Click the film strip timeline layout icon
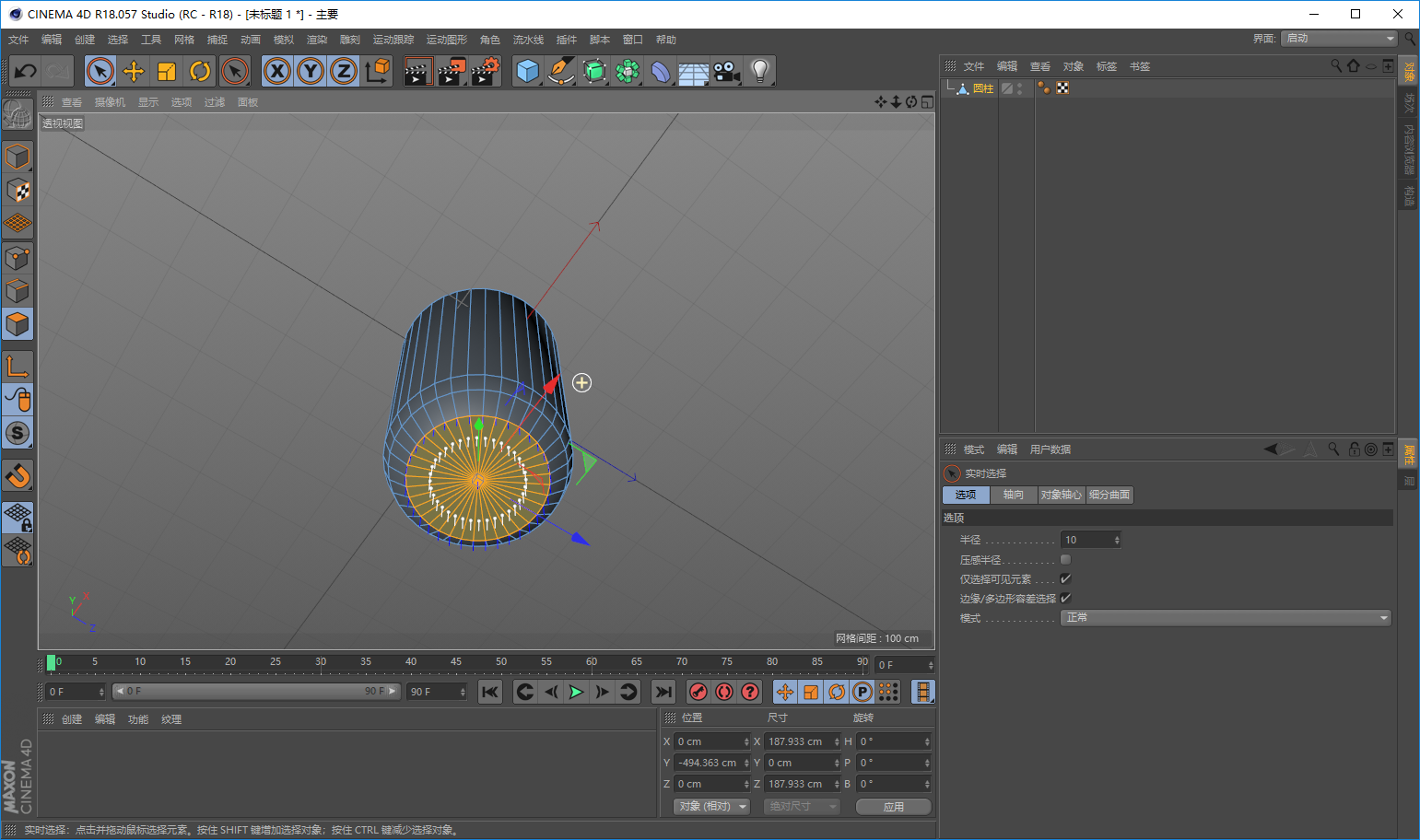Screen dimensions: 1420x840 pos(922,692)
